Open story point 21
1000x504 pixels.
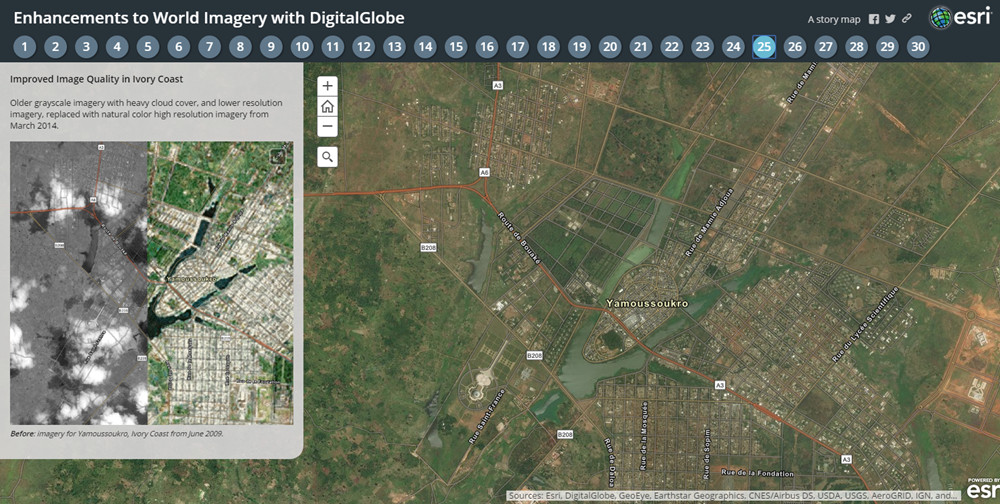coord(641,47)
